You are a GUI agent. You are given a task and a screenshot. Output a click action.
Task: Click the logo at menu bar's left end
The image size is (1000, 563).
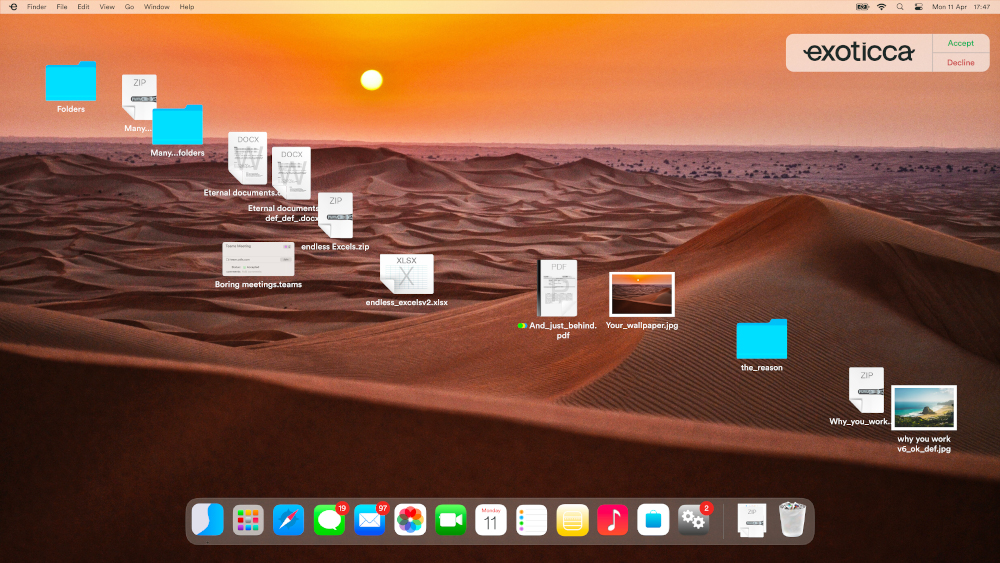(x=13, y=7)
